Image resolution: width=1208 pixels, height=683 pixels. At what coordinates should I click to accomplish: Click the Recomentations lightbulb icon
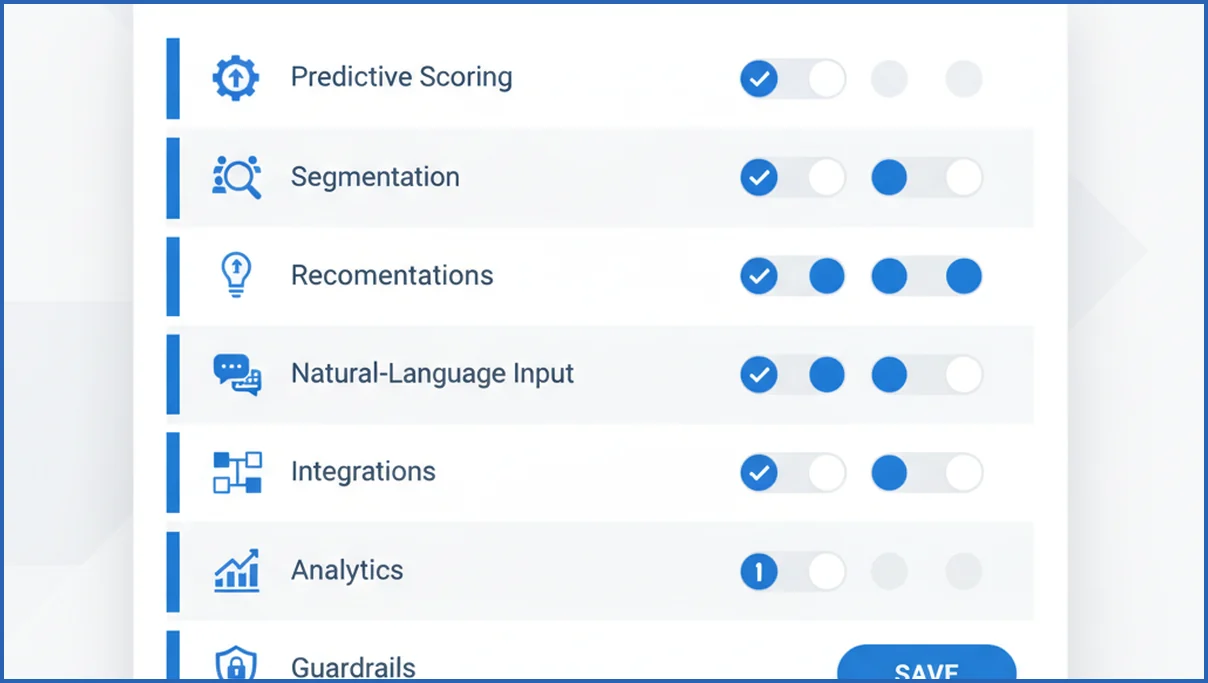[236, 275]
